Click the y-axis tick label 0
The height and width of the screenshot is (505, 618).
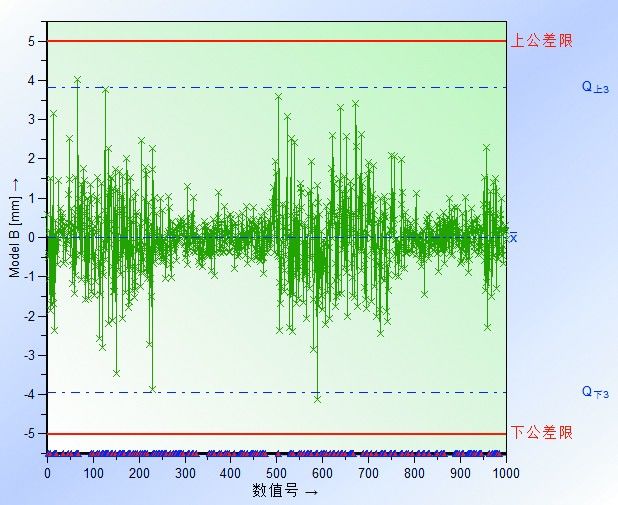pos(33,237)
